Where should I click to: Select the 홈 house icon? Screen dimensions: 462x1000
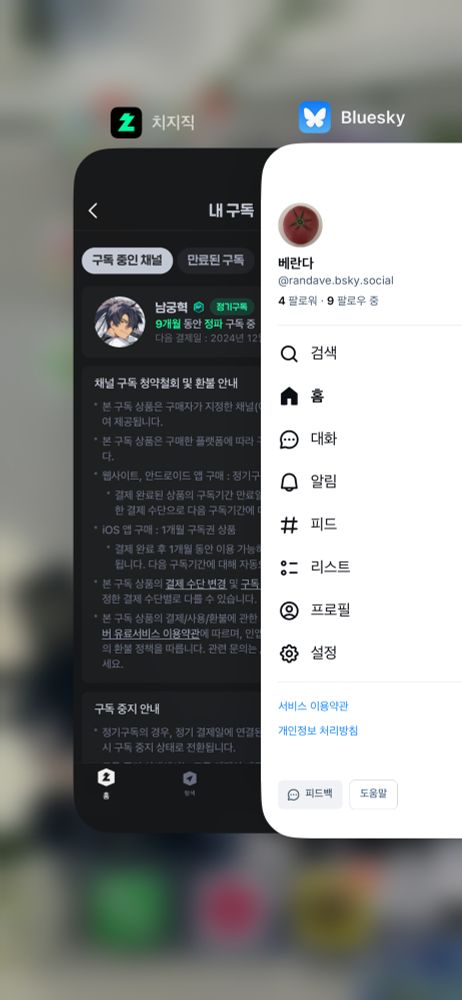289,397
